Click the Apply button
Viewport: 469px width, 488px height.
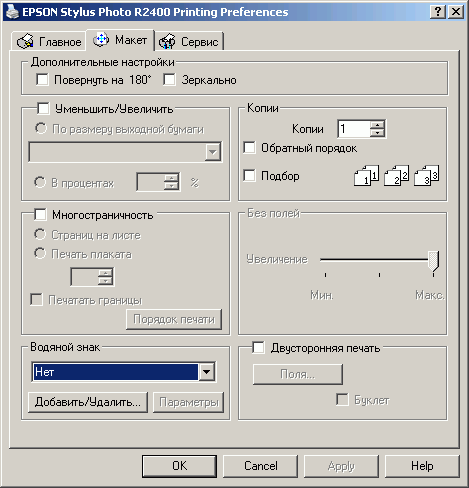point(341,466)
